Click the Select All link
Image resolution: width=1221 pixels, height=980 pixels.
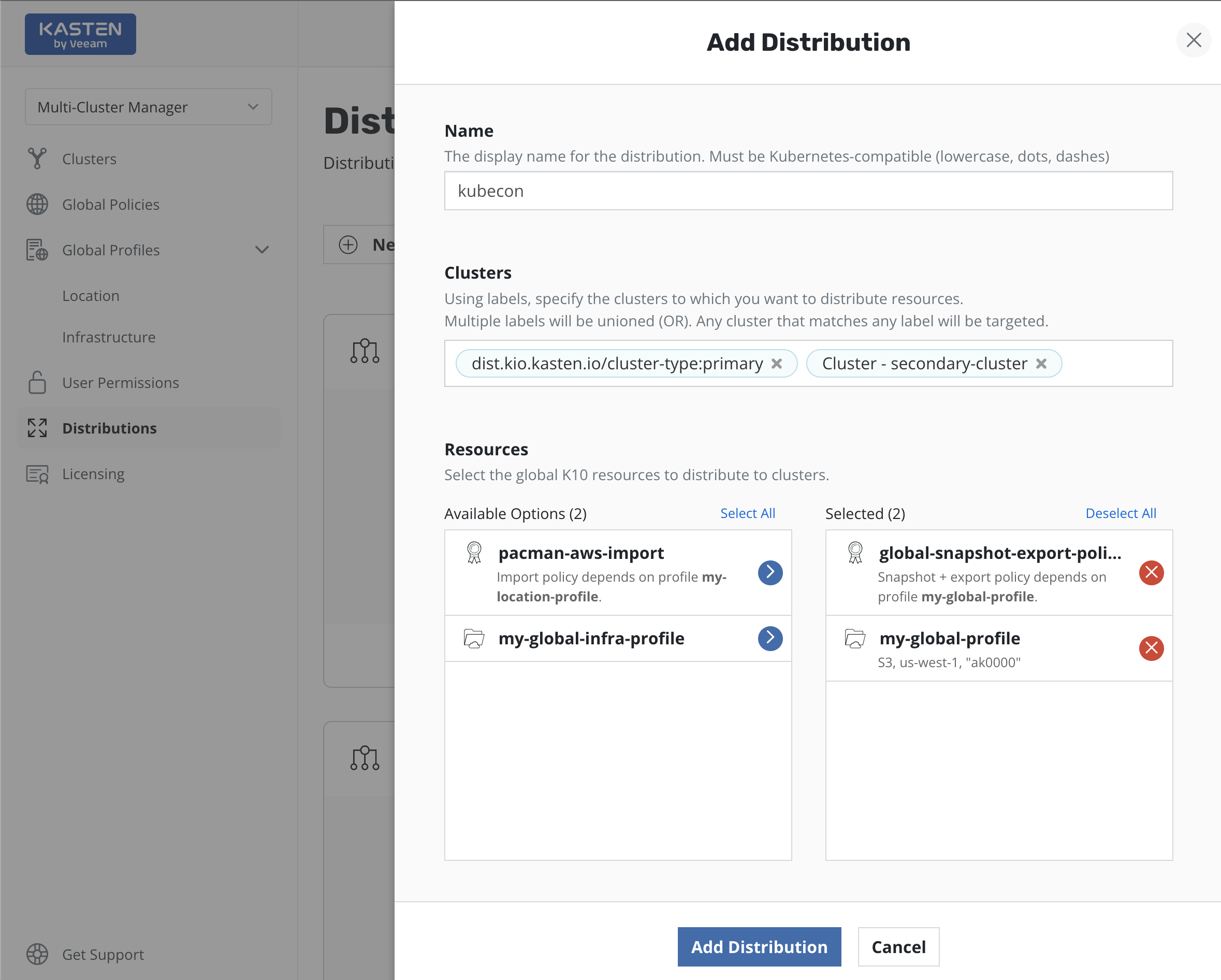point(747,513)
